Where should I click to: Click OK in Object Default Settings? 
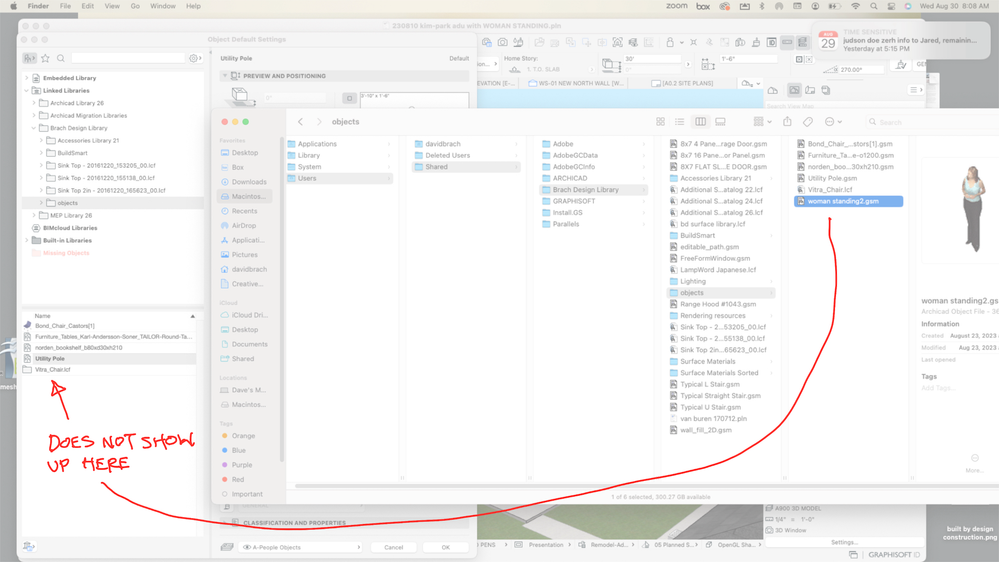[x=445, y=547]
